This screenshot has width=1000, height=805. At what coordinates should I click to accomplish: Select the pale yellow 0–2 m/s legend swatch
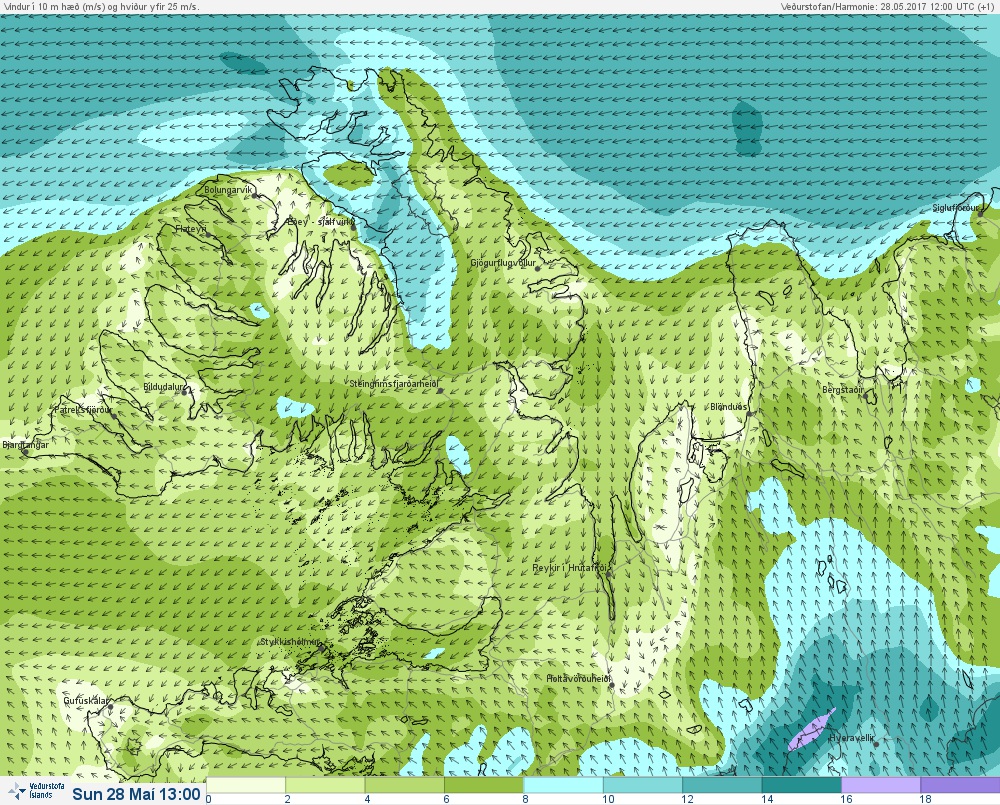click(246, 785)
